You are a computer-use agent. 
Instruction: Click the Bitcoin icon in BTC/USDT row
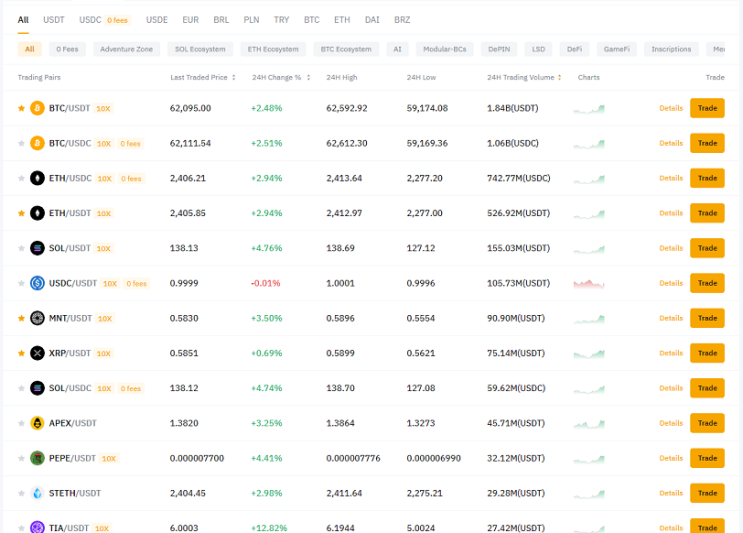click(37, 108)
